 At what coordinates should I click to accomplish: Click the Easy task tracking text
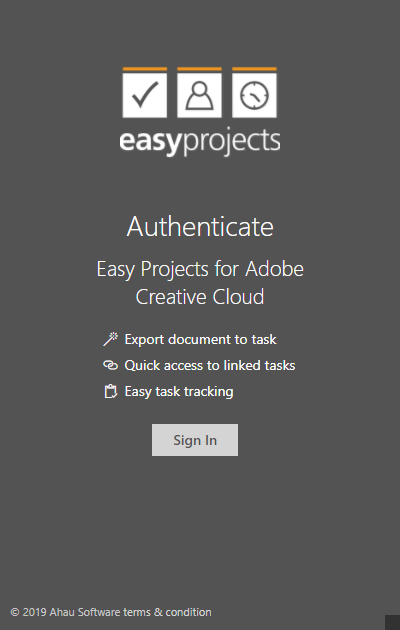click(179, 391)
